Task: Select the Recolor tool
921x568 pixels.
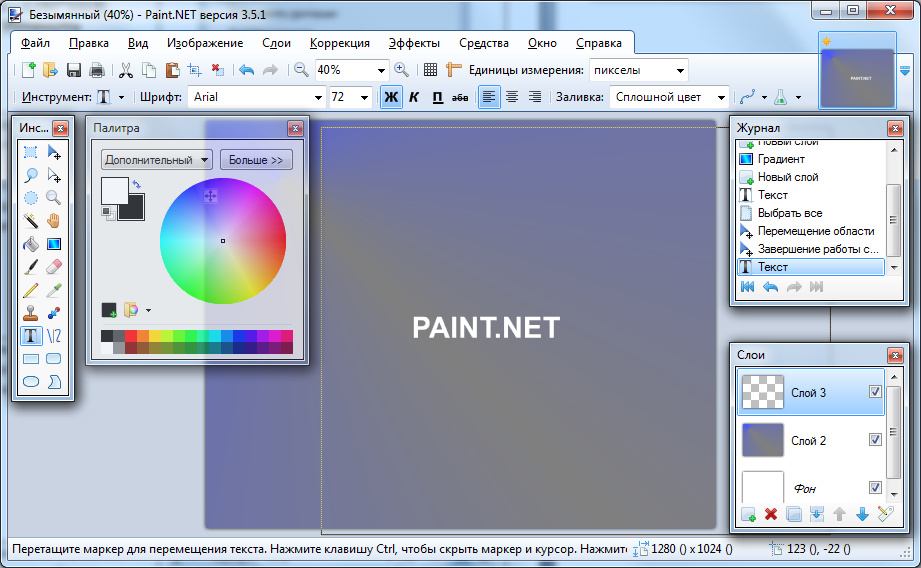Action: click(x=53, y=312)
